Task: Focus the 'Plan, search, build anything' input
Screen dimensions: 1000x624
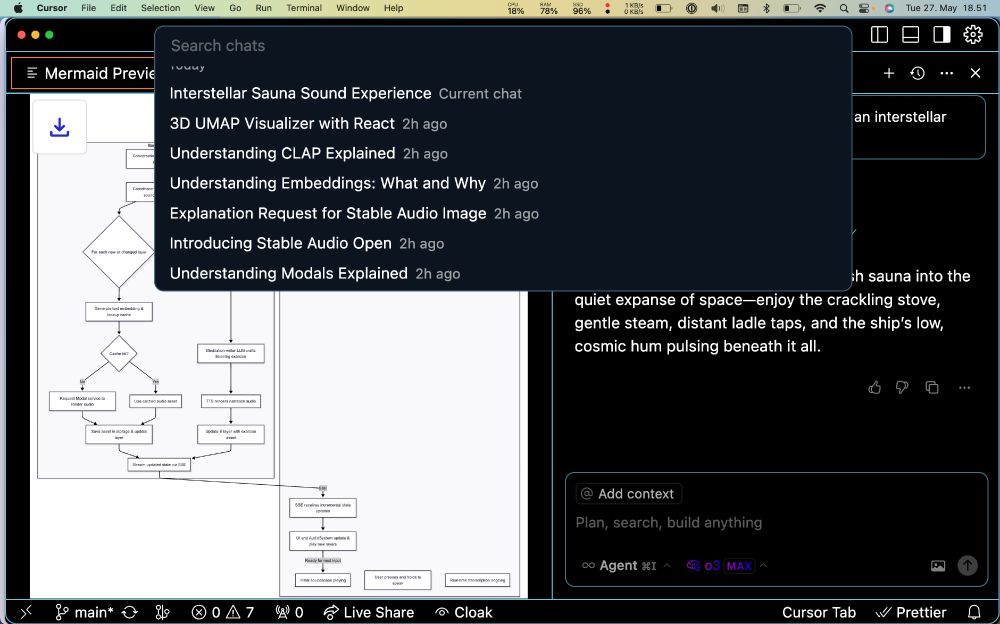Action: point(776,523)
